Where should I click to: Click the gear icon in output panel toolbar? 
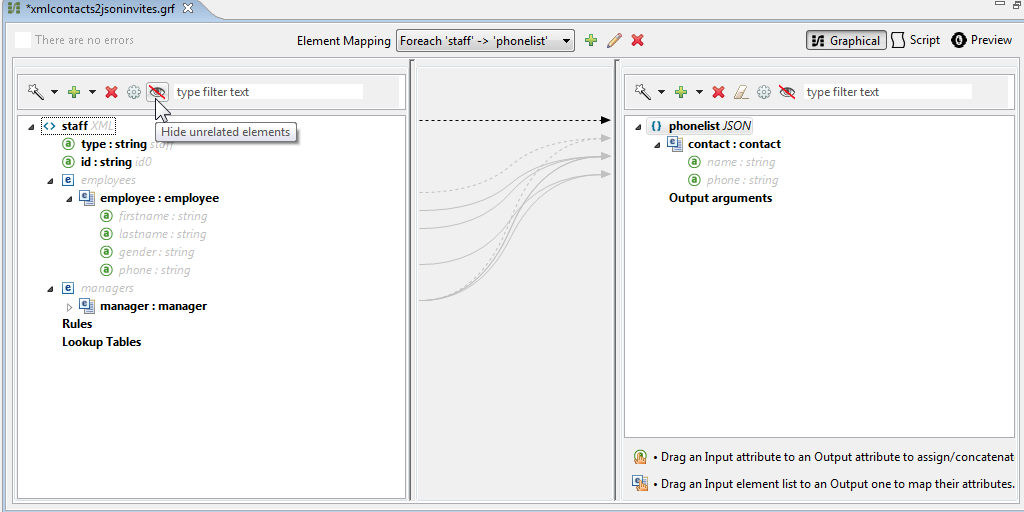764,92
